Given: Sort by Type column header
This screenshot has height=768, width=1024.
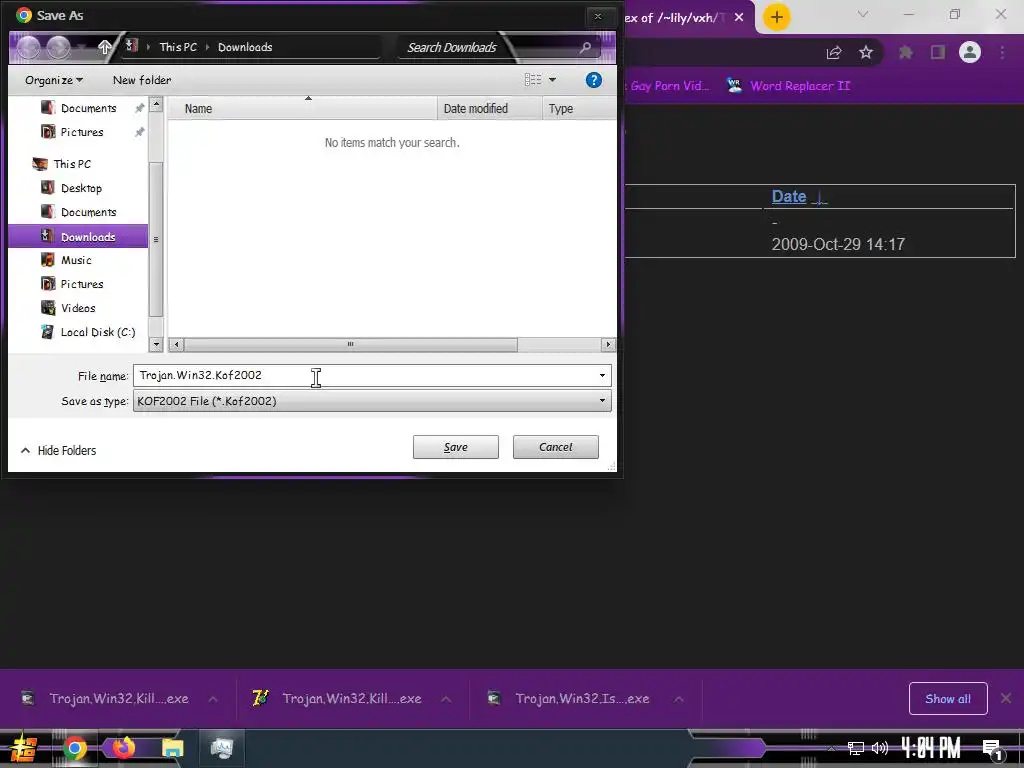Looking at the screenshot, I should pyautogui.click(x=579, y=108).
